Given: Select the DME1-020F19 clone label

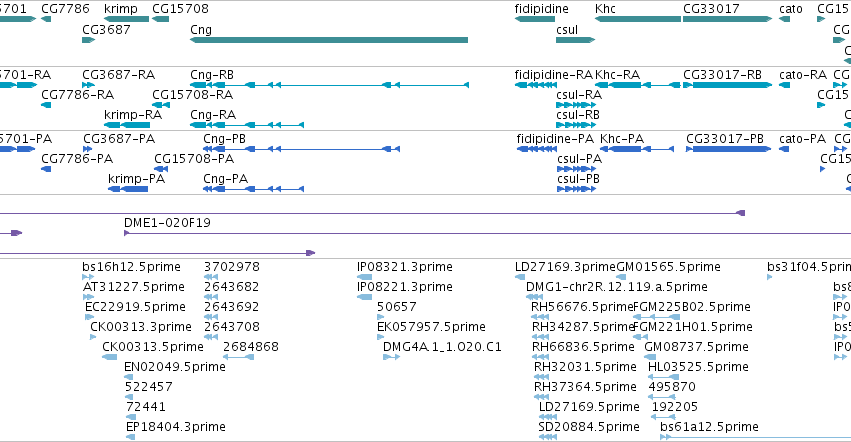Looking at the screenshot, I should click(167, 223).
